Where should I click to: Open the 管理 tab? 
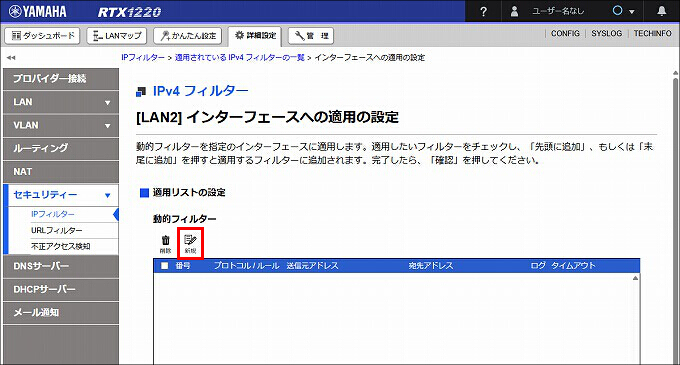tap(311, 36)
